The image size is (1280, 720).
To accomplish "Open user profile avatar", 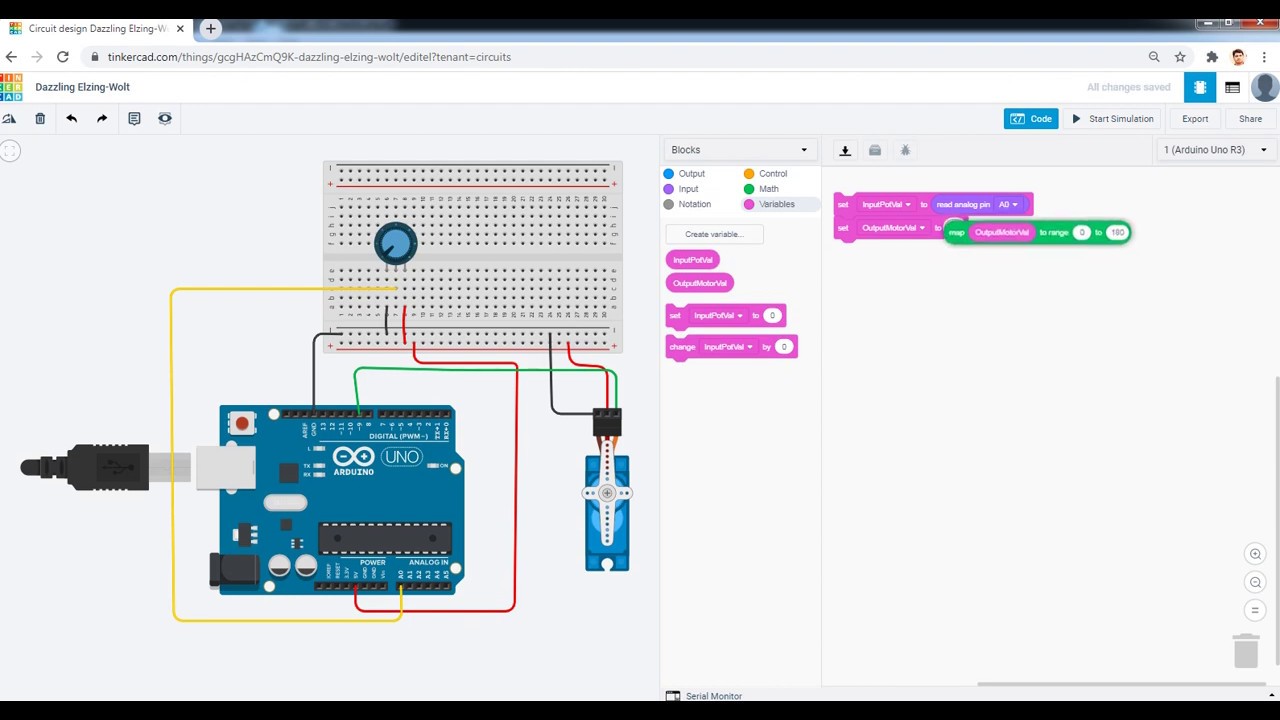I will 1265,87.
